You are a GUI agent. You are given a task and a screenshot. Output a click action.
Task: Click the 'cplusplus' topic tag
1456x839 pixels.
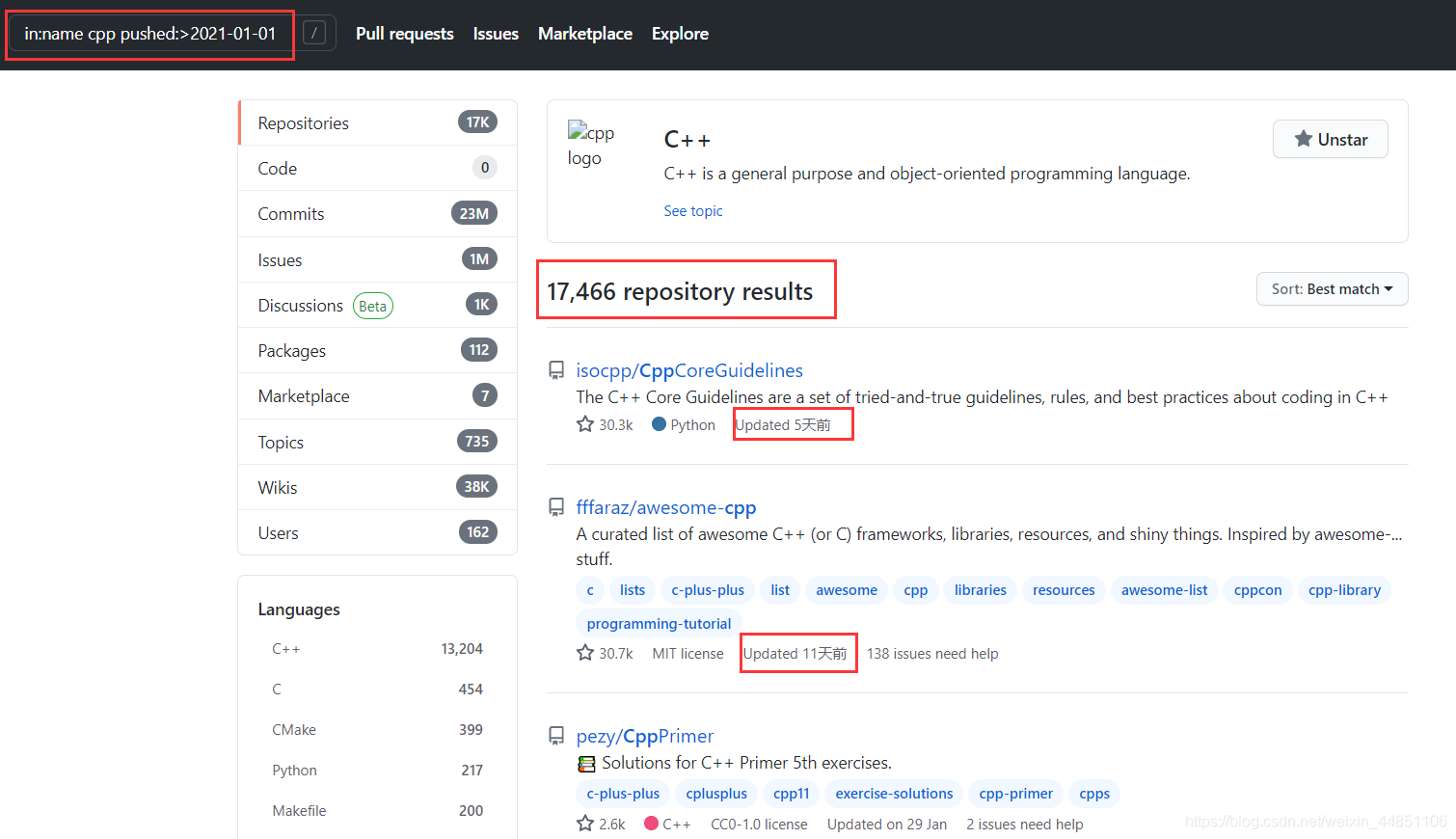coord(716,794)
